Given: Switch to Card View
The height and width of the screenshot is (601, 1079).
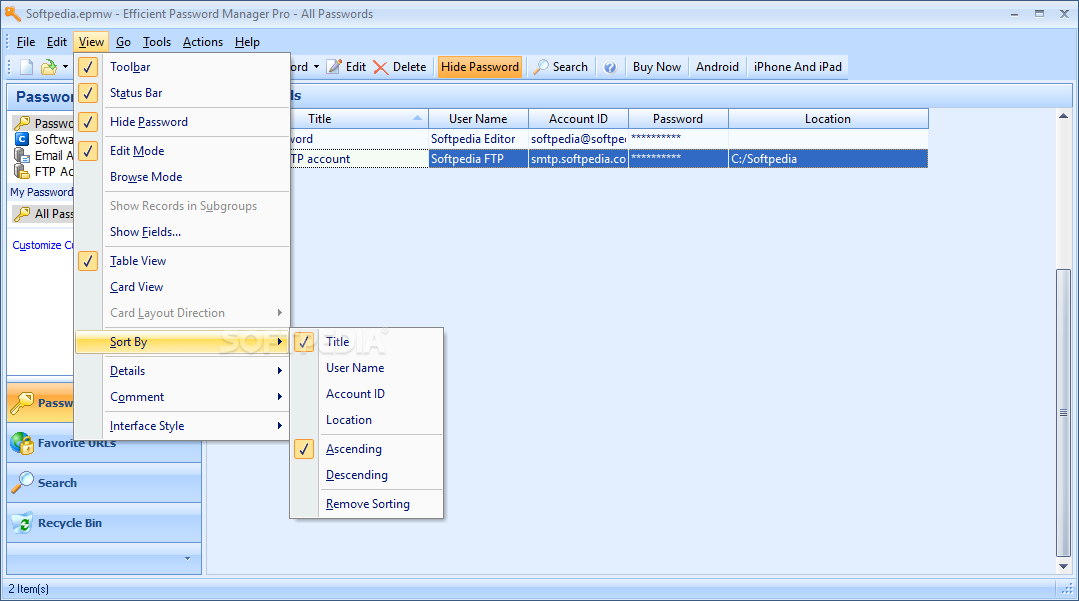Looking at the screenshot, I should pyautogui.click(x=182, y=287).
